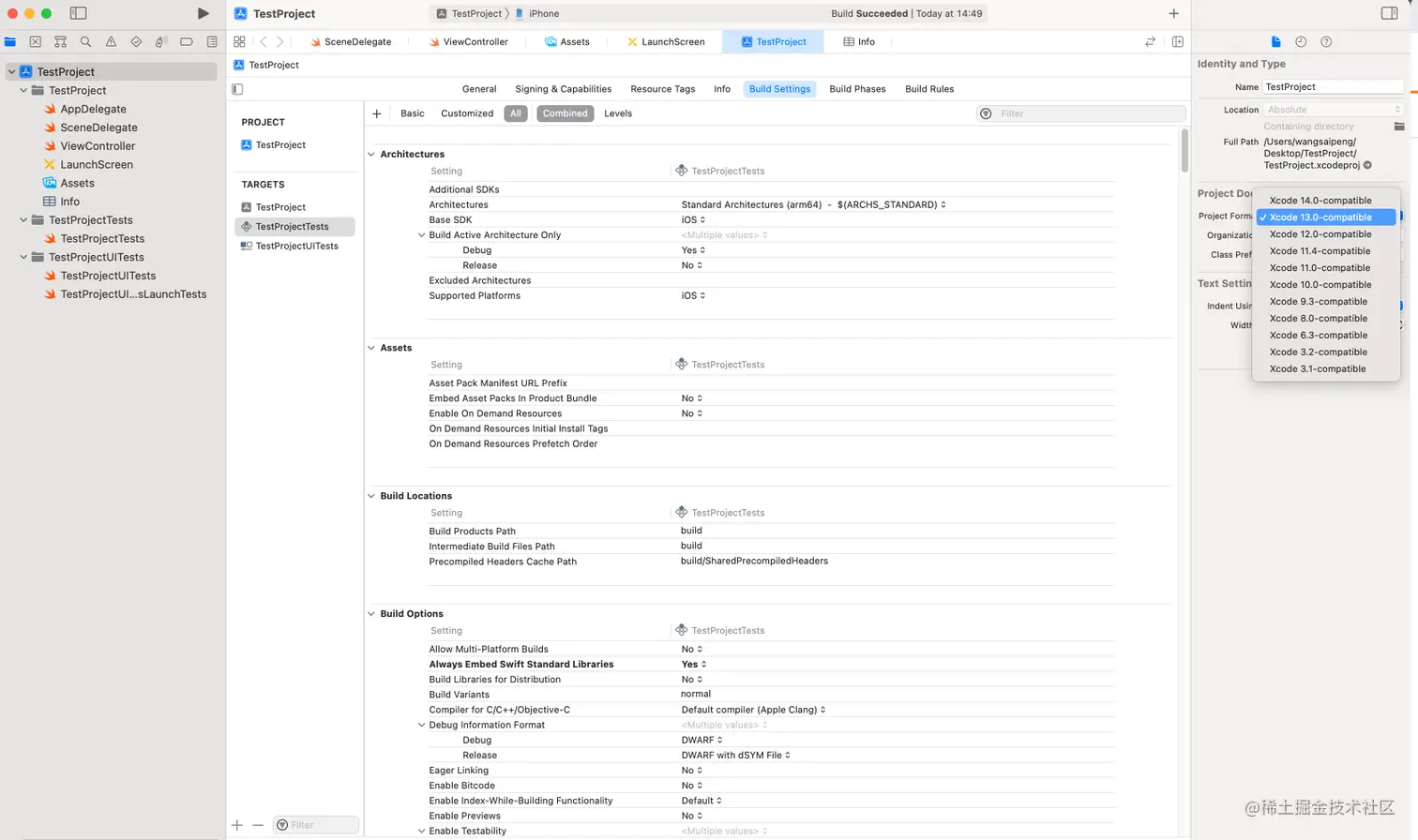The width and height of the screenshot is (1418, 840).
Task: Open Standard Architectures value dropdown
Action: [813, 204]
